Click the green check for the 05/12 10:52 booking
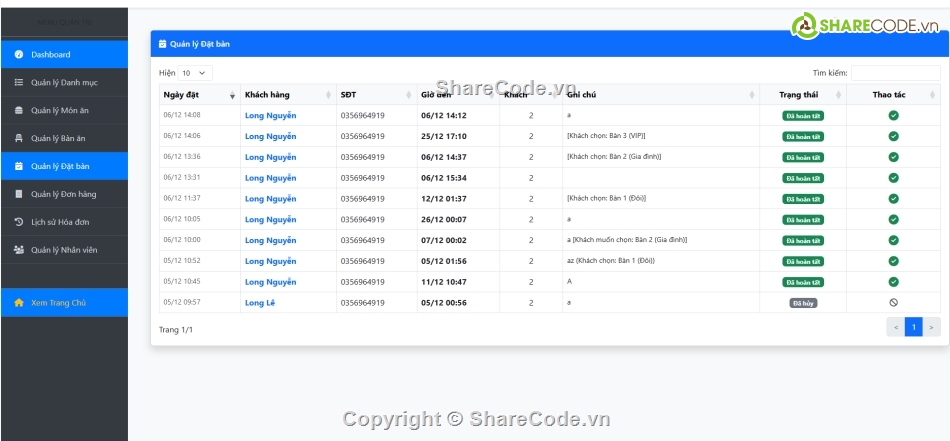The image size is (950, 441). [893, 261]
